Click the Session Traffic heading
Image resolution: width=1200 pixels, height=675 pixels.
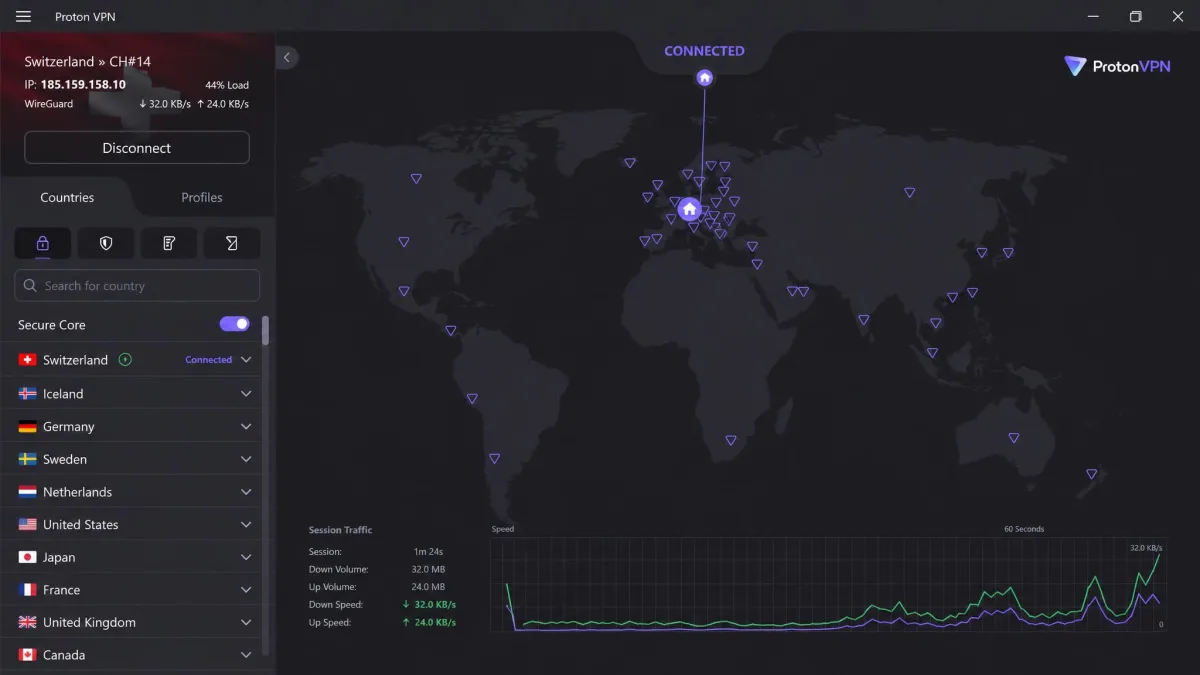(340, 530)
